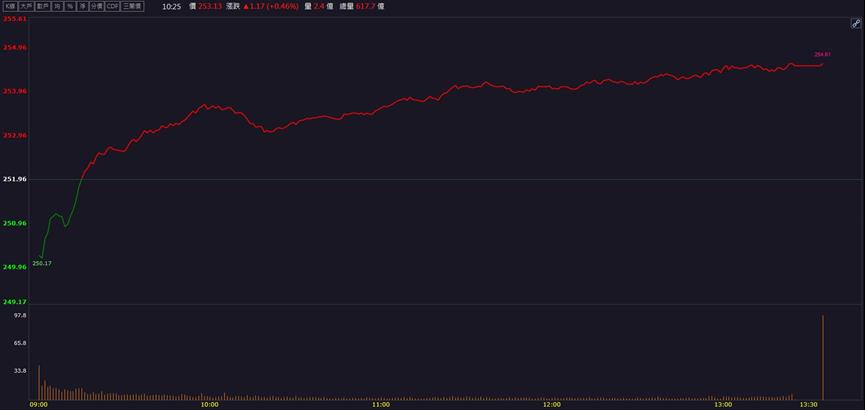
Task: Toggle the 散戶 indicator button
Action: (43, 6)
